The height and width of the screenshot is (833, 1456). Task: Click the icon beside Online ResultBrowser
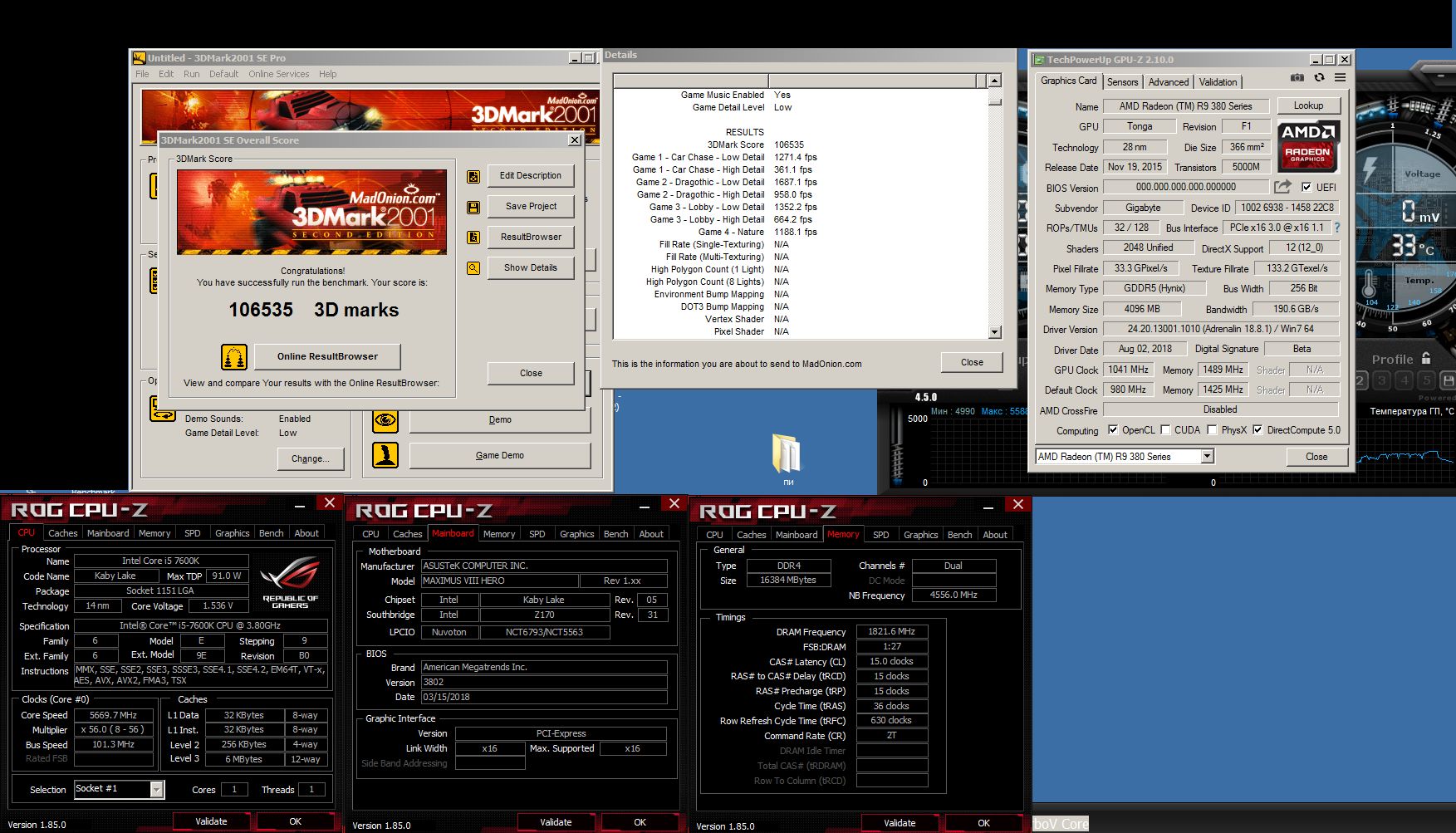[x=234, y=357]
